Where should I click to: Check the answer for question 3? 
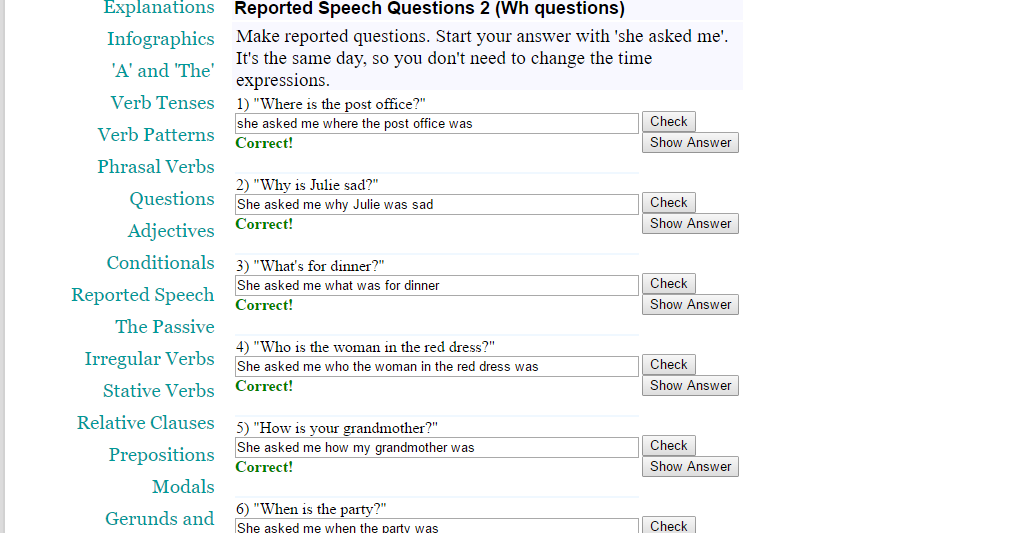point(668,284)
